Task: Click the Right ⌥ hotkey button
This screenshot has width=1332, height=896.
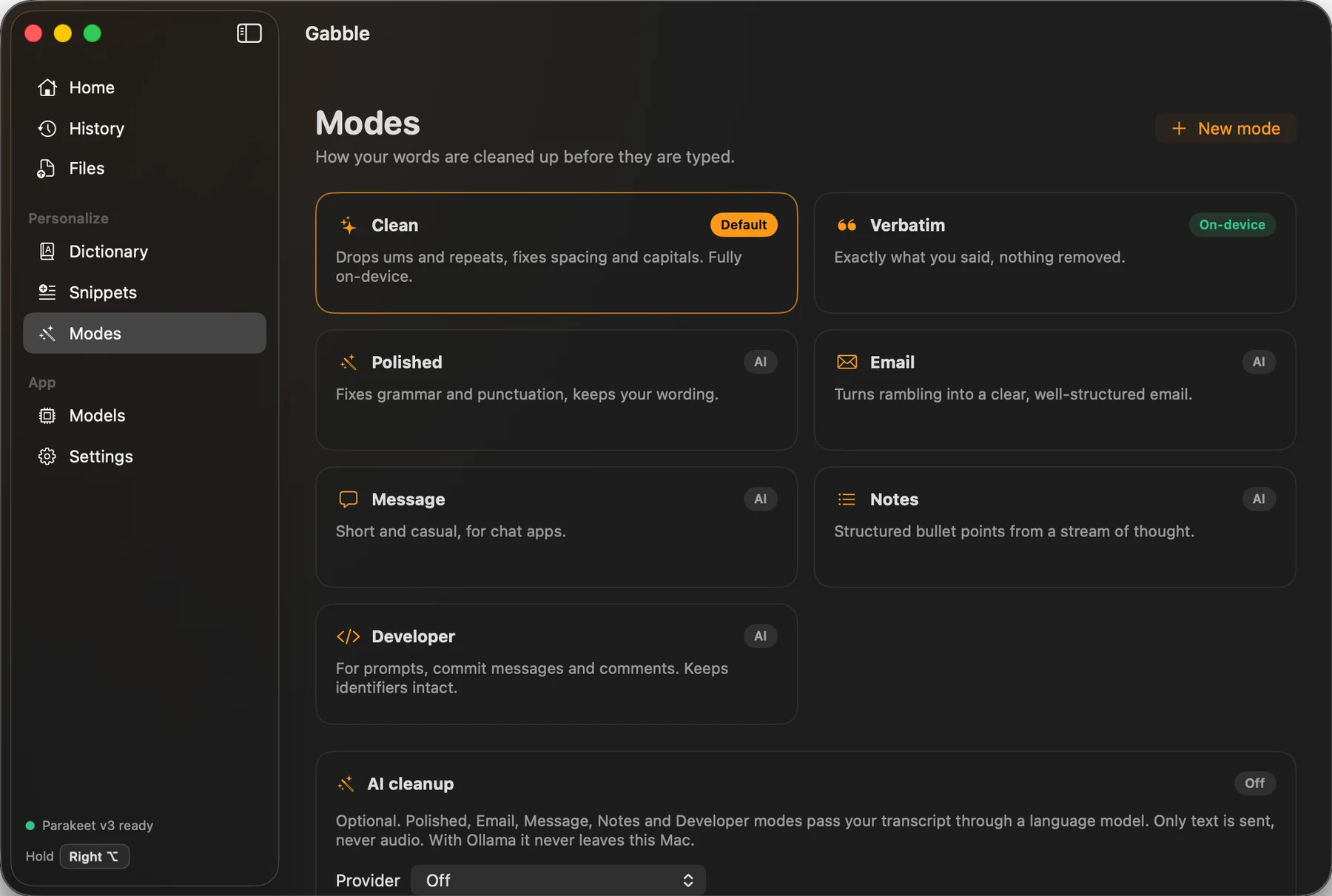Action: tap(94, 856)
